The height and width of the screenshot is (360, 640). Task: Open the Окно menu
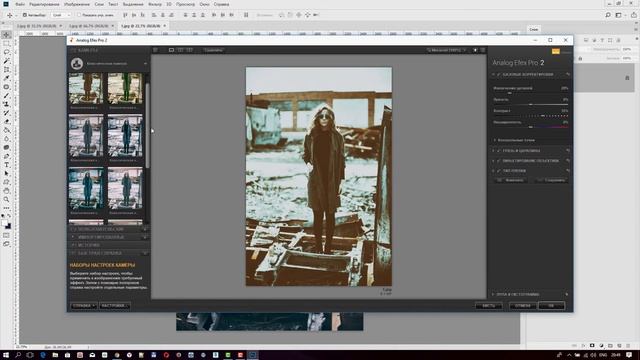tap(204, 4)
